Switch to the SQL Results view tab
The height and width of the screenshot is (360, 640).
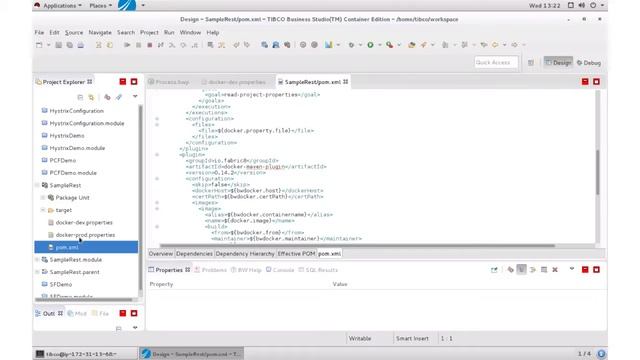click(318, 270)
